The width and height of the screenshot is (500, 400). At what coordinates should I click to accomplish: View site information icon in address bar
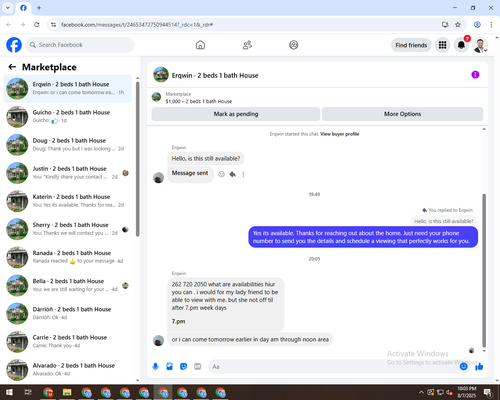(x=53, y=25)
